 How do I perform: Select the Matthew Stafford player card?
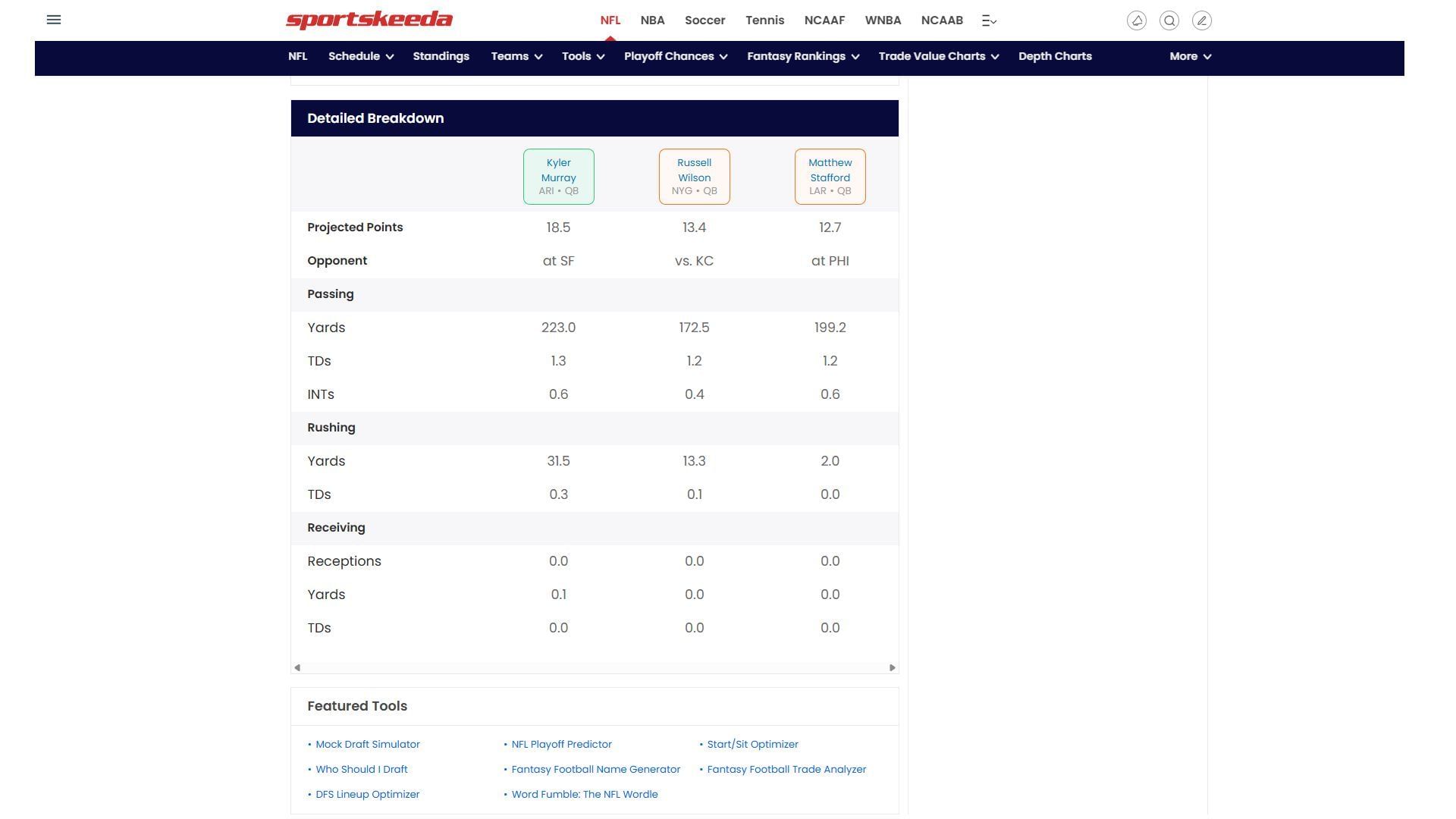pyautogui.click(x=830, y=177)
